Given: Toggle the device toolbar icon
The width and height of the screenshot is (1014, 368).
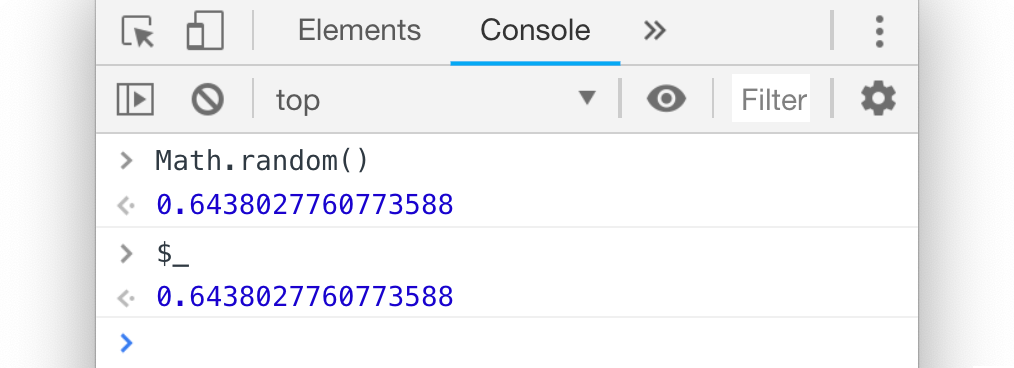Looking at the screenshot, I should click(x=205, y=30).
